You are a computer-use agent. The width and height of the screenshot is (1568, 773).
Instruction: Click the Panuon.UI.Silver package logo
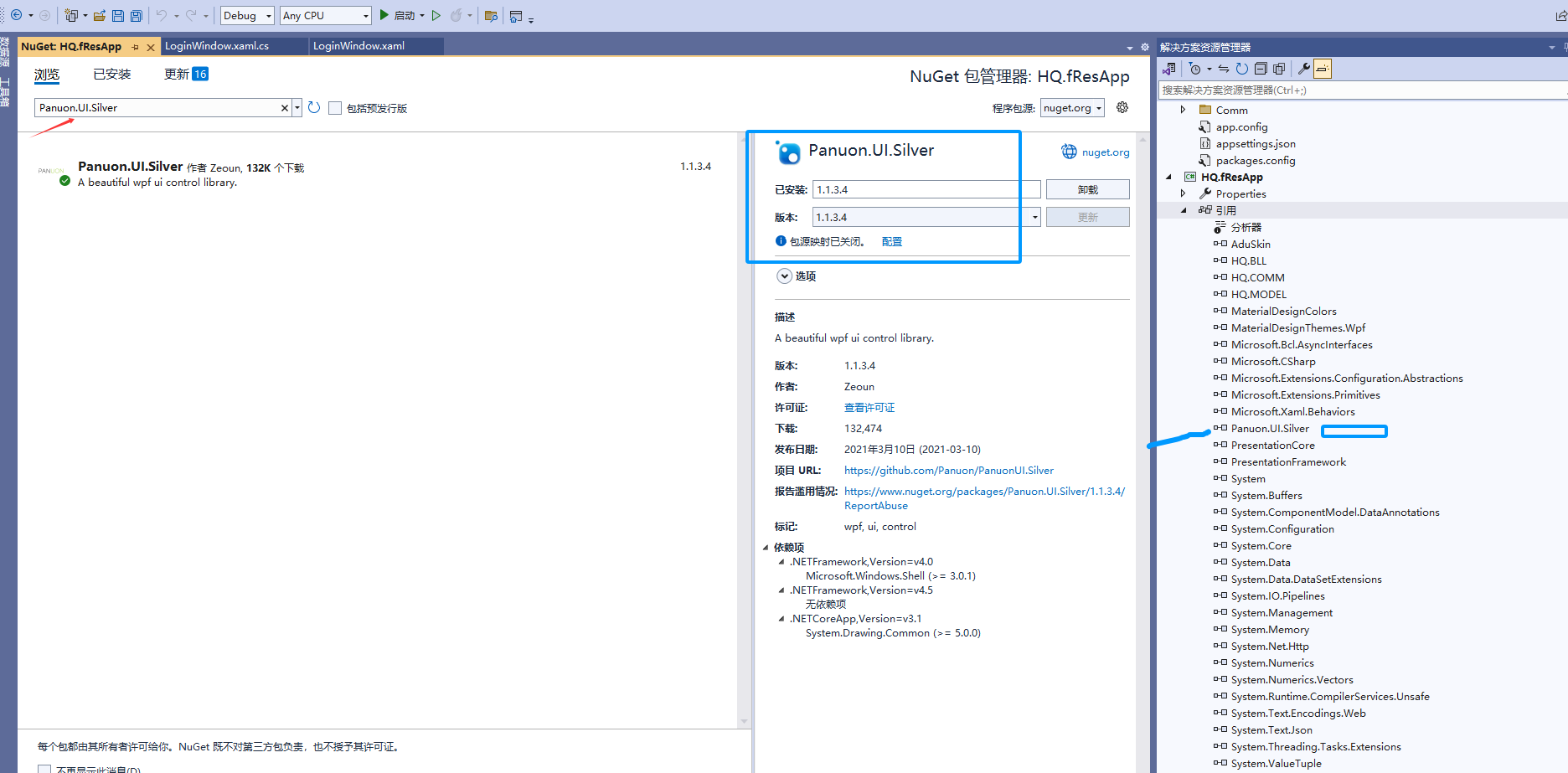787,152
